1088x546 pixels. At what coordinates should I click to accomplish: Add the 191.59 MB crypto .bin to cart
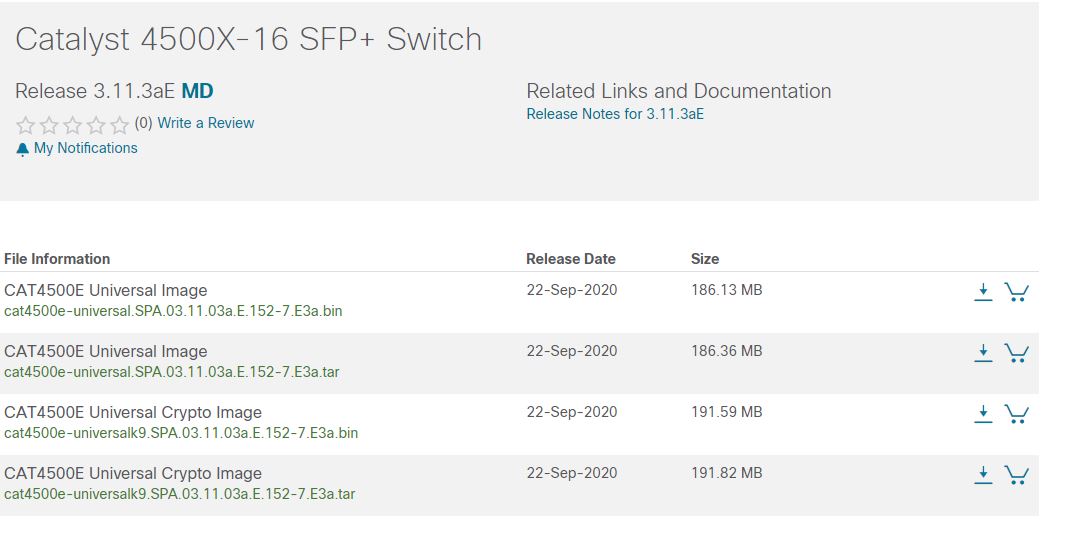(x=1017, y=414)
